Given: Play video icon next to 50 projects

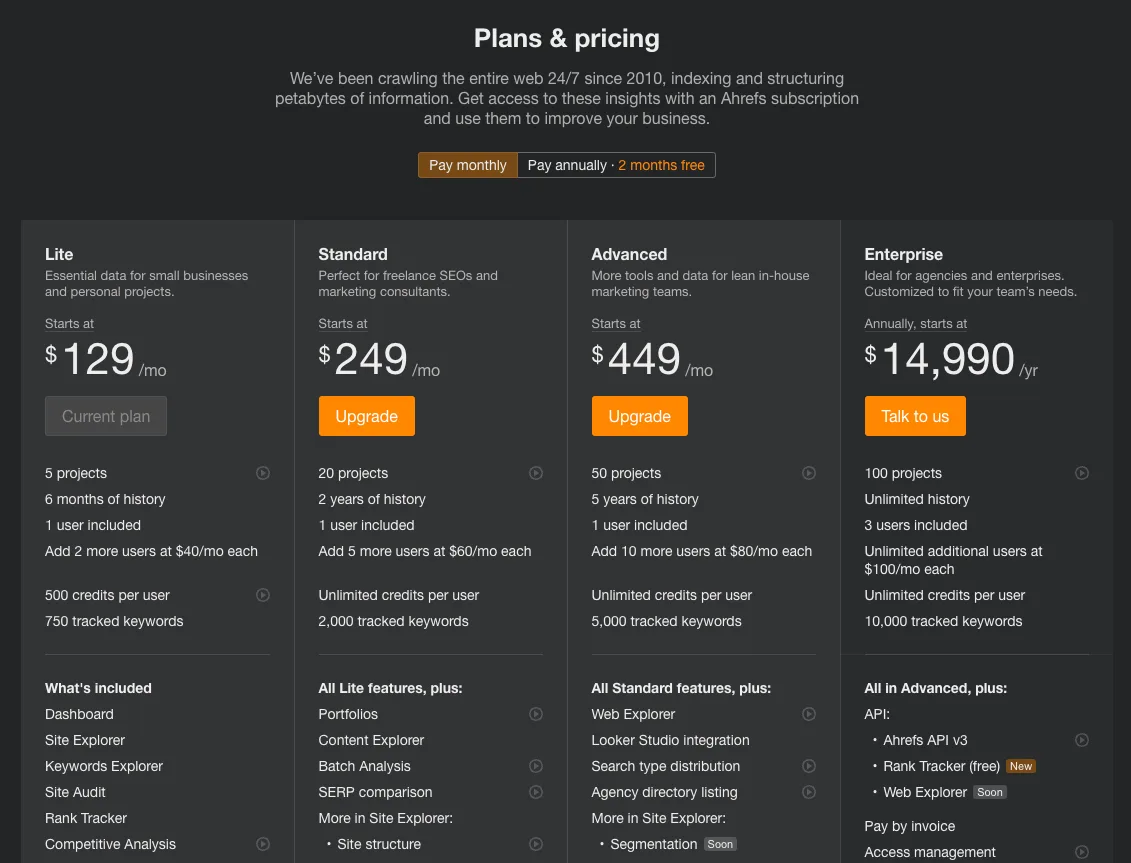Looking at the screenshot, I should tap(809, 473).
